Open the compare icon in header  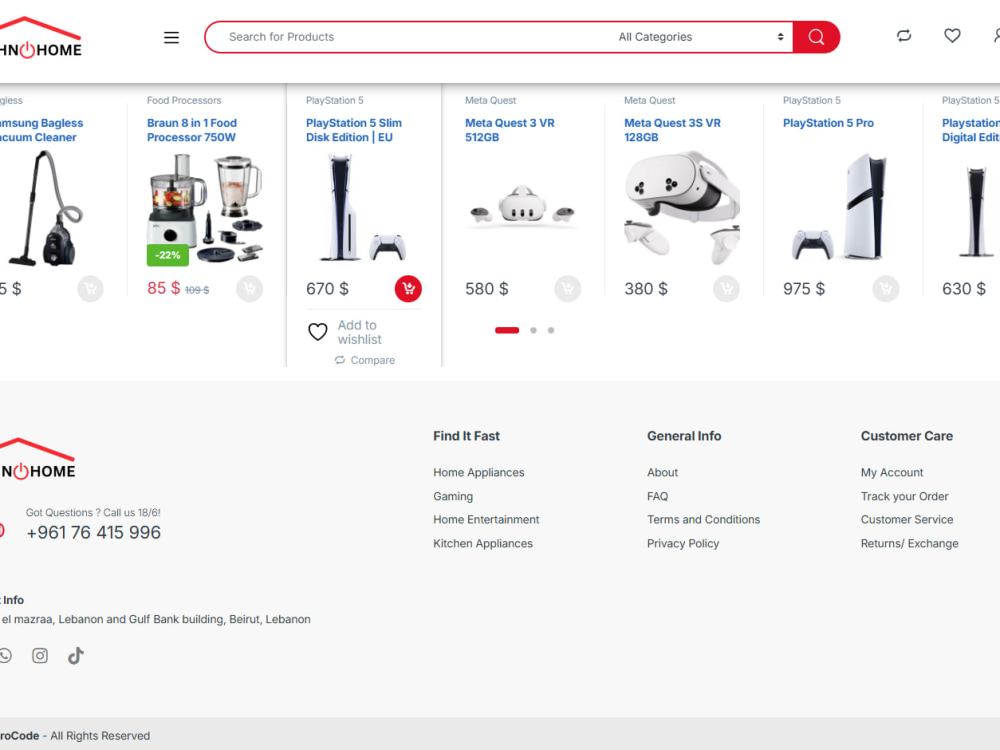[x=904, y=36]
